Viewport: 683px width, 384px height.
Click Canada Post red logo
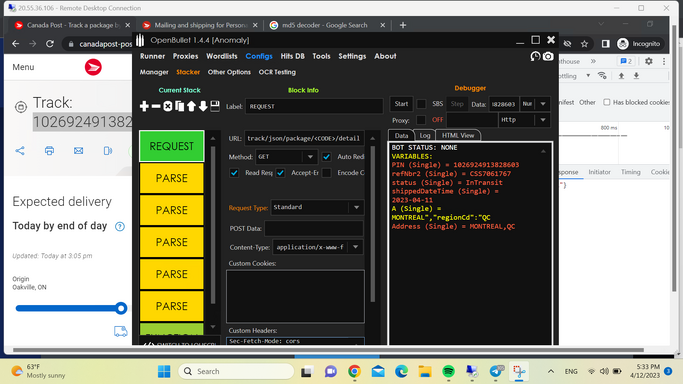click(93, 67)
